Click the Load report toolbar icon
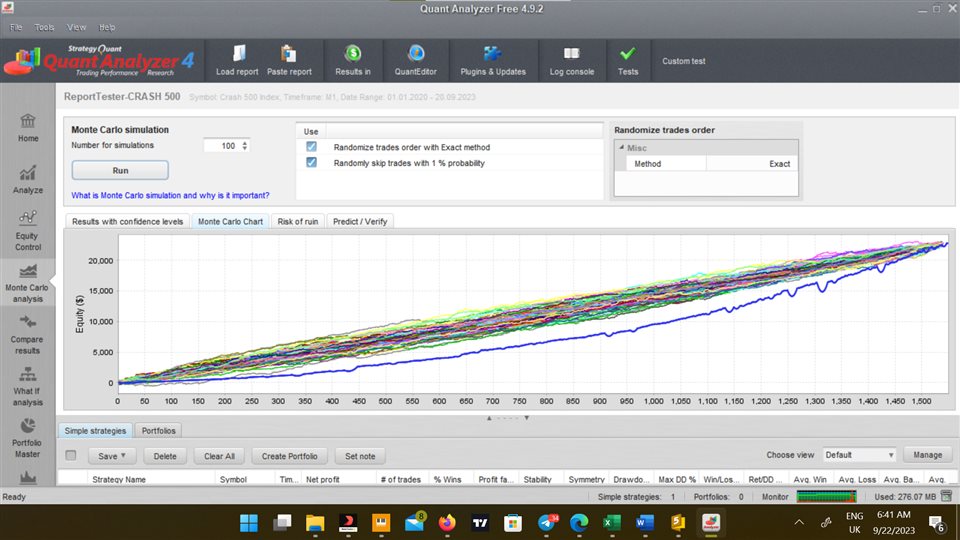The image size is (960, 540). (x=237, y=54)
